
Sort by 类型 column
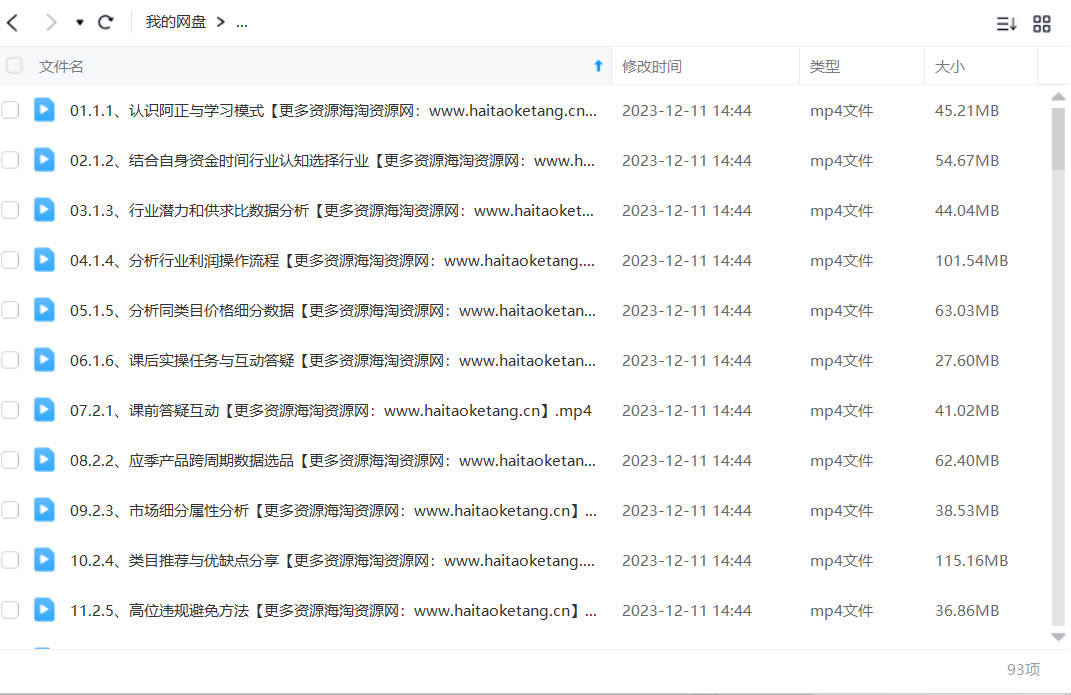[824, 66]
